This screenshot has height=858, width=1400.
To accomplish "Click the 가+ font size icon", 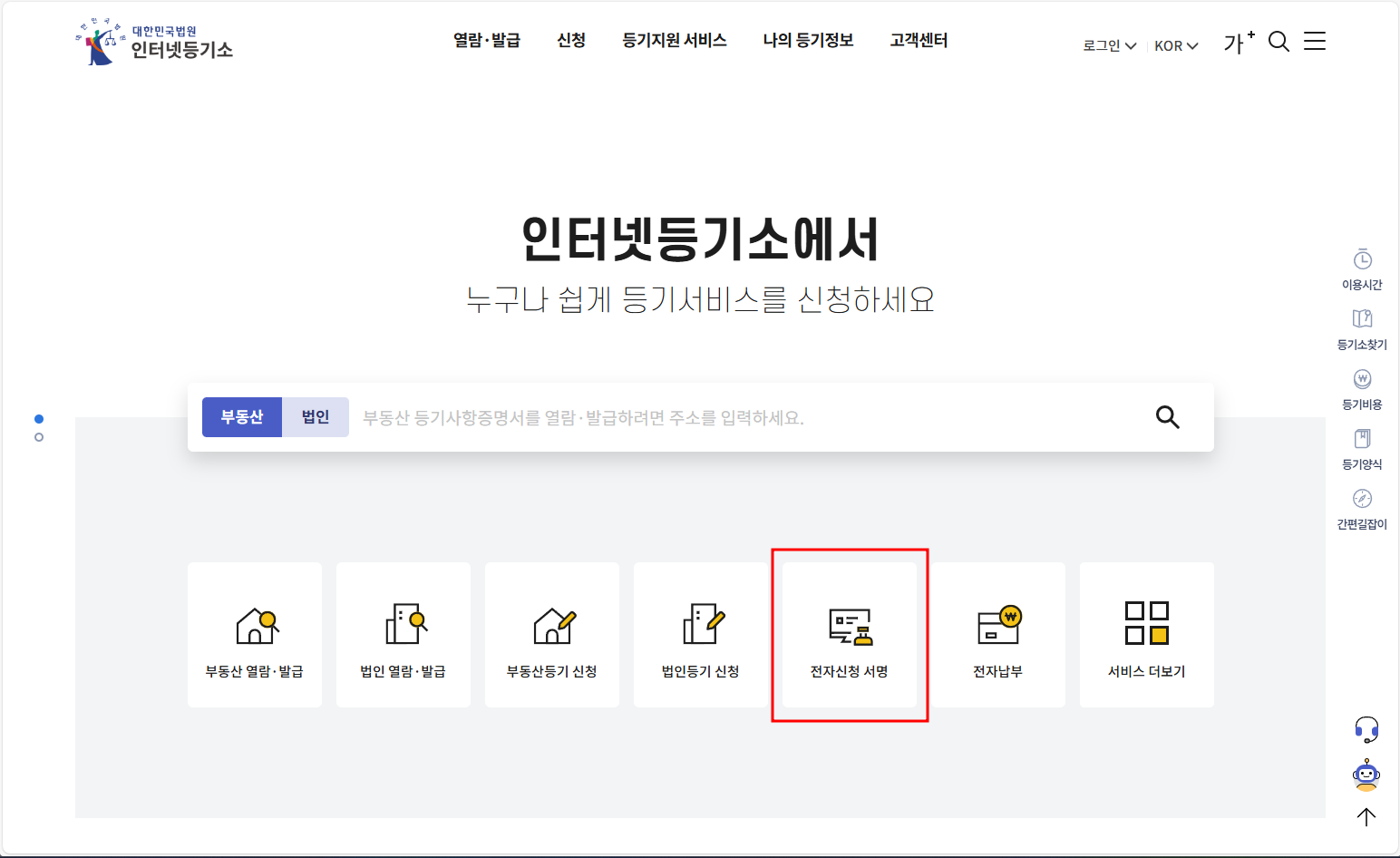I will tap(1239, 42).
